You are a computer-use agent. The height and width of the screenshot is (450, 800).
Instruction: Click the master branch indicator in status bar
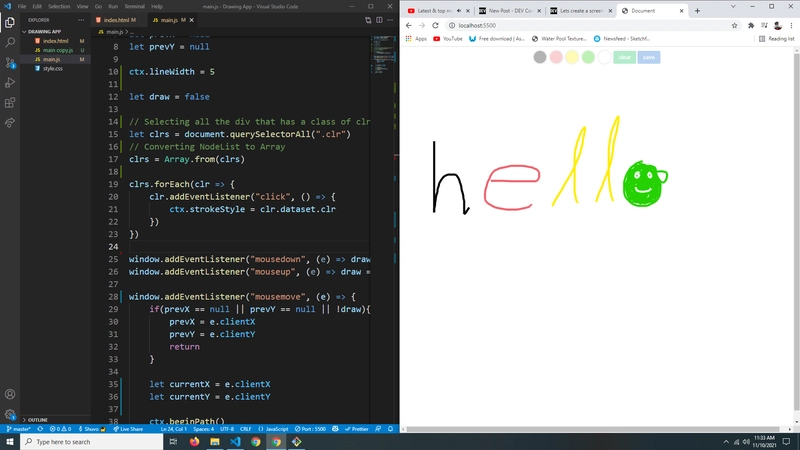[18, 429]
